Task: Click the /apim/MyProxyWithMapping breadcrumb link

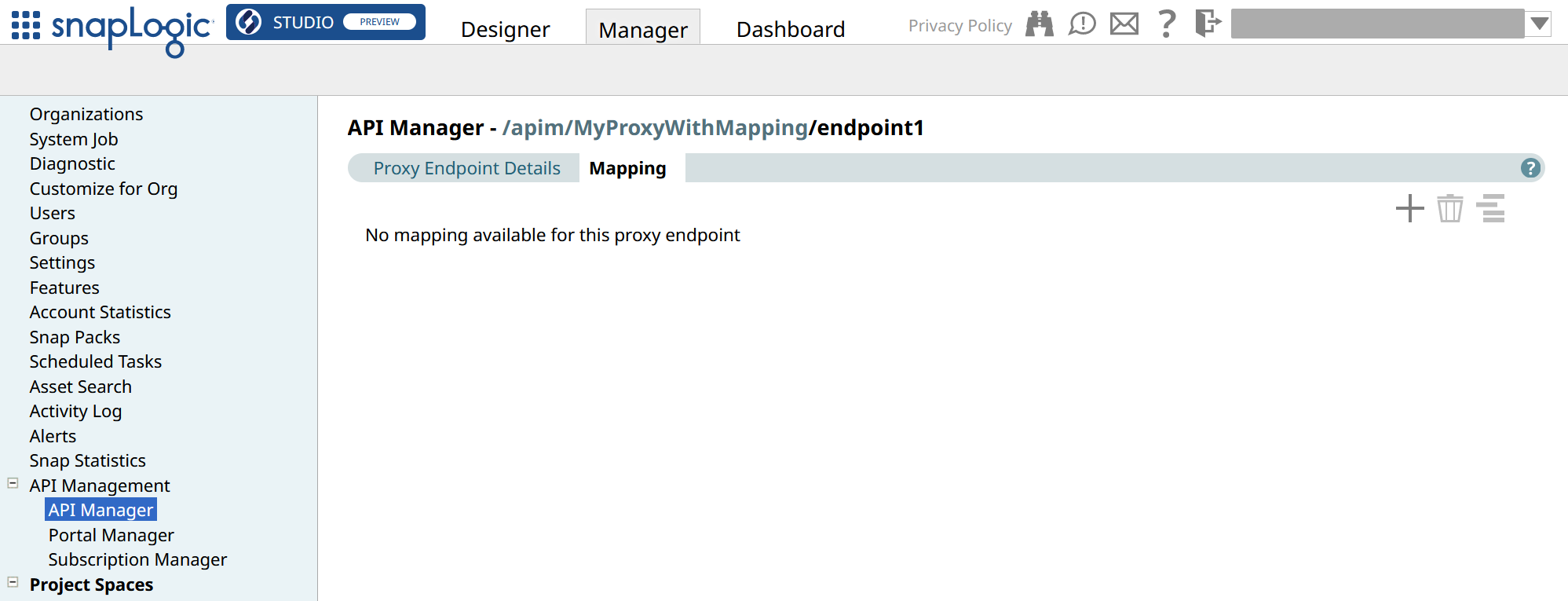Action: coord(655,127)
